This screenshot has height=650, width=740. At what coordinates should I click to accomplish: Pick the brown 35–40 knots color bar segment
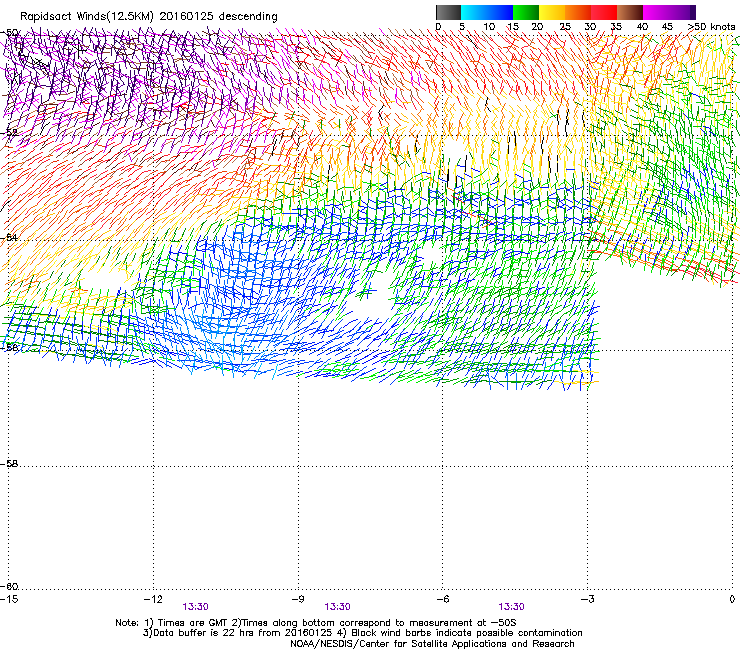(x=630, y=12)
